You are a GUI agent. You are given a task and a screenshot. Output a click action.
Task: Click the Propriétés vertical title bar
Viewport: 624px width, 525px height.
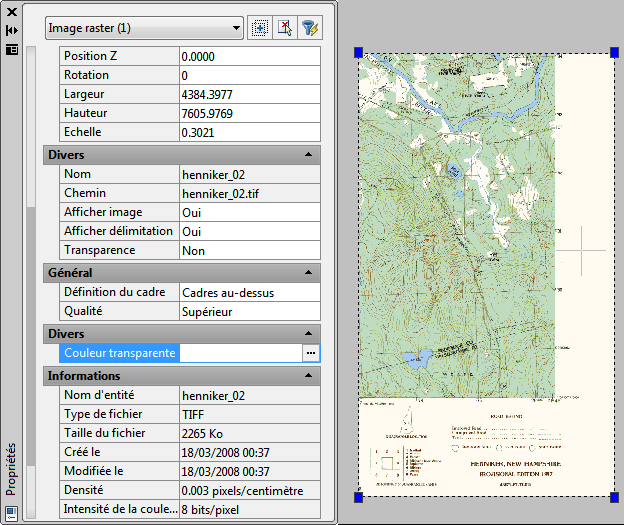pos(11,470)
